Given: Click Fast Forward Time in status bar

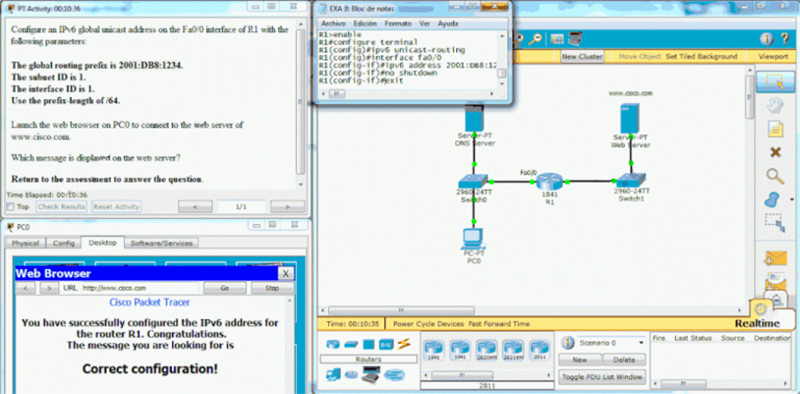Looking at the screenshot, I should tap(498, 324).
